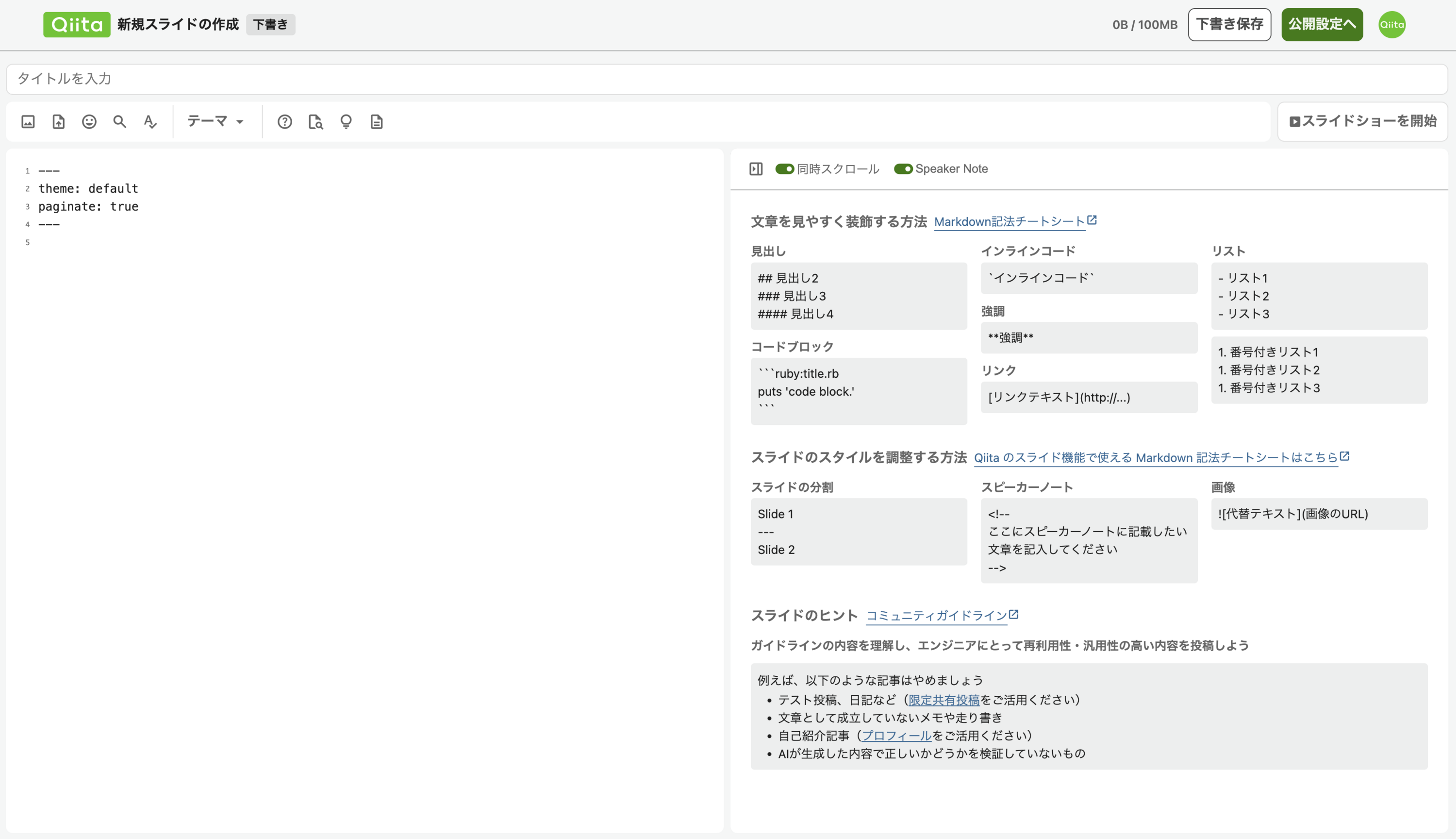Image resolution: width=1456 pixels, height=839 pixels.
Task: Click 'theme: default' line in editor
Action: click(88, 188)
